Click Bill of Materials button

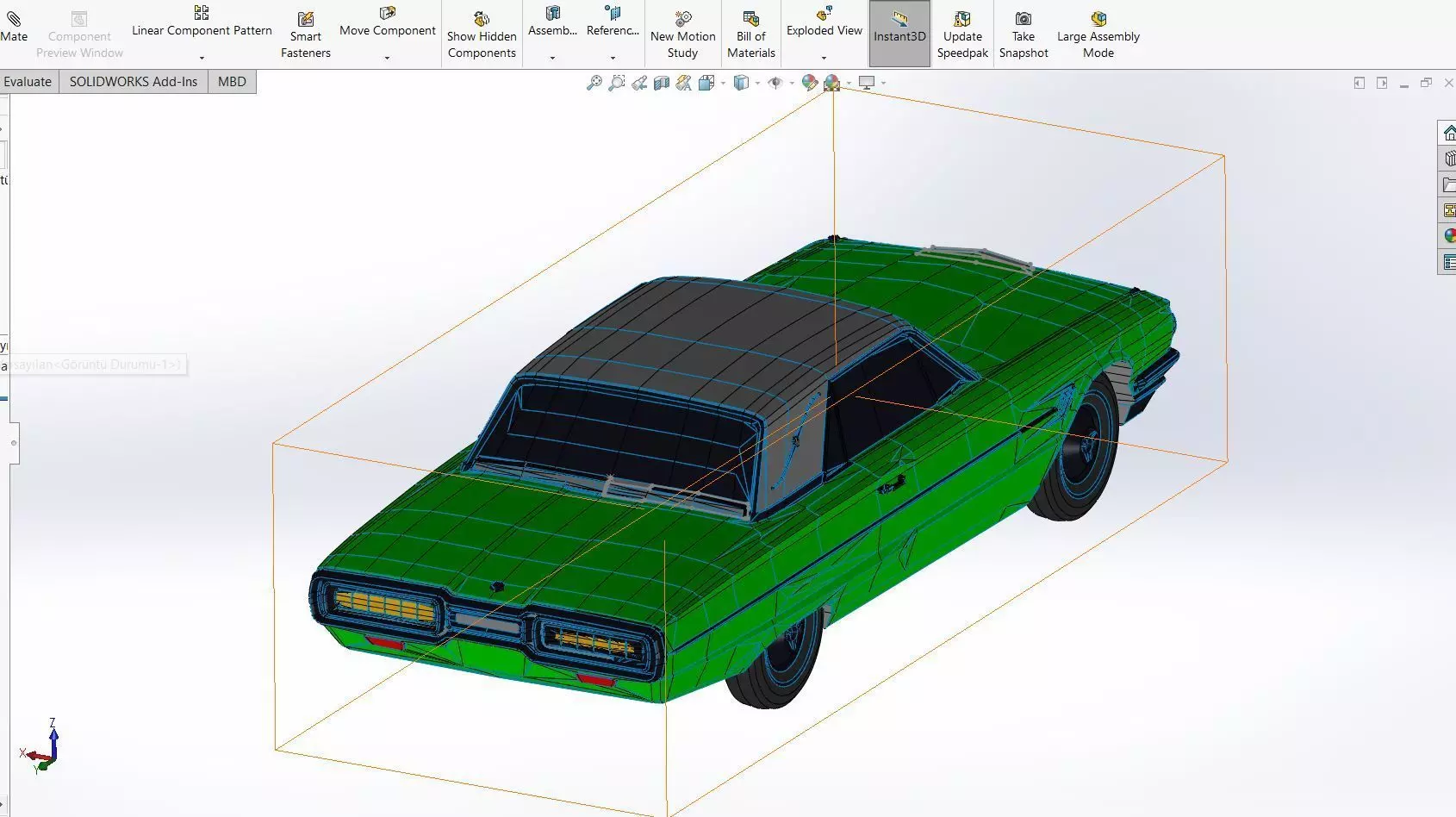pos(751,34)
